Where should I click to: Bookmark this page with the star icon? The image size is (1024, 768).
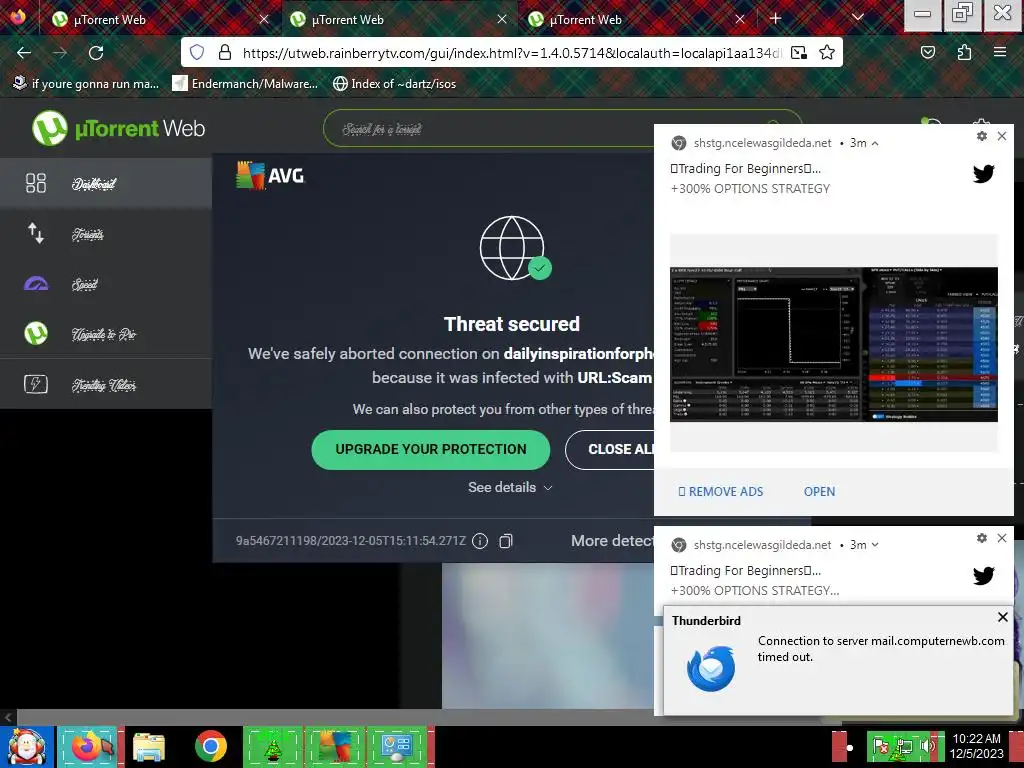(827, 52)
